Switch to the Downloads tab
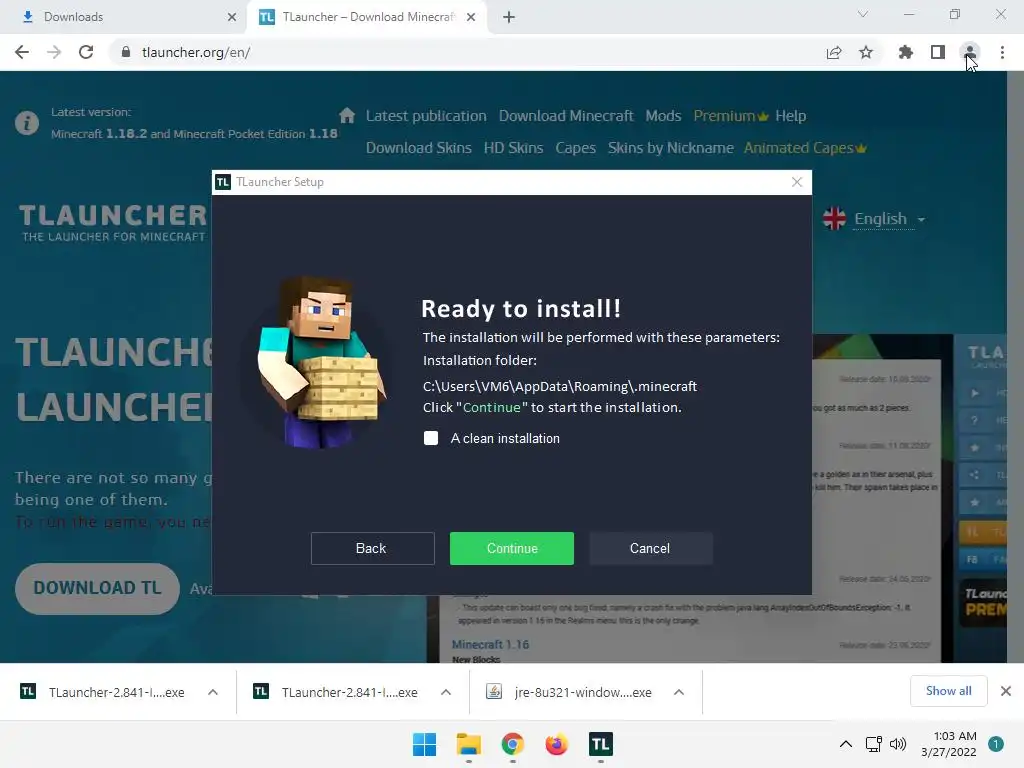Image resolution: width=1024 pixels, height=768 pixels. tap(124, 17)
